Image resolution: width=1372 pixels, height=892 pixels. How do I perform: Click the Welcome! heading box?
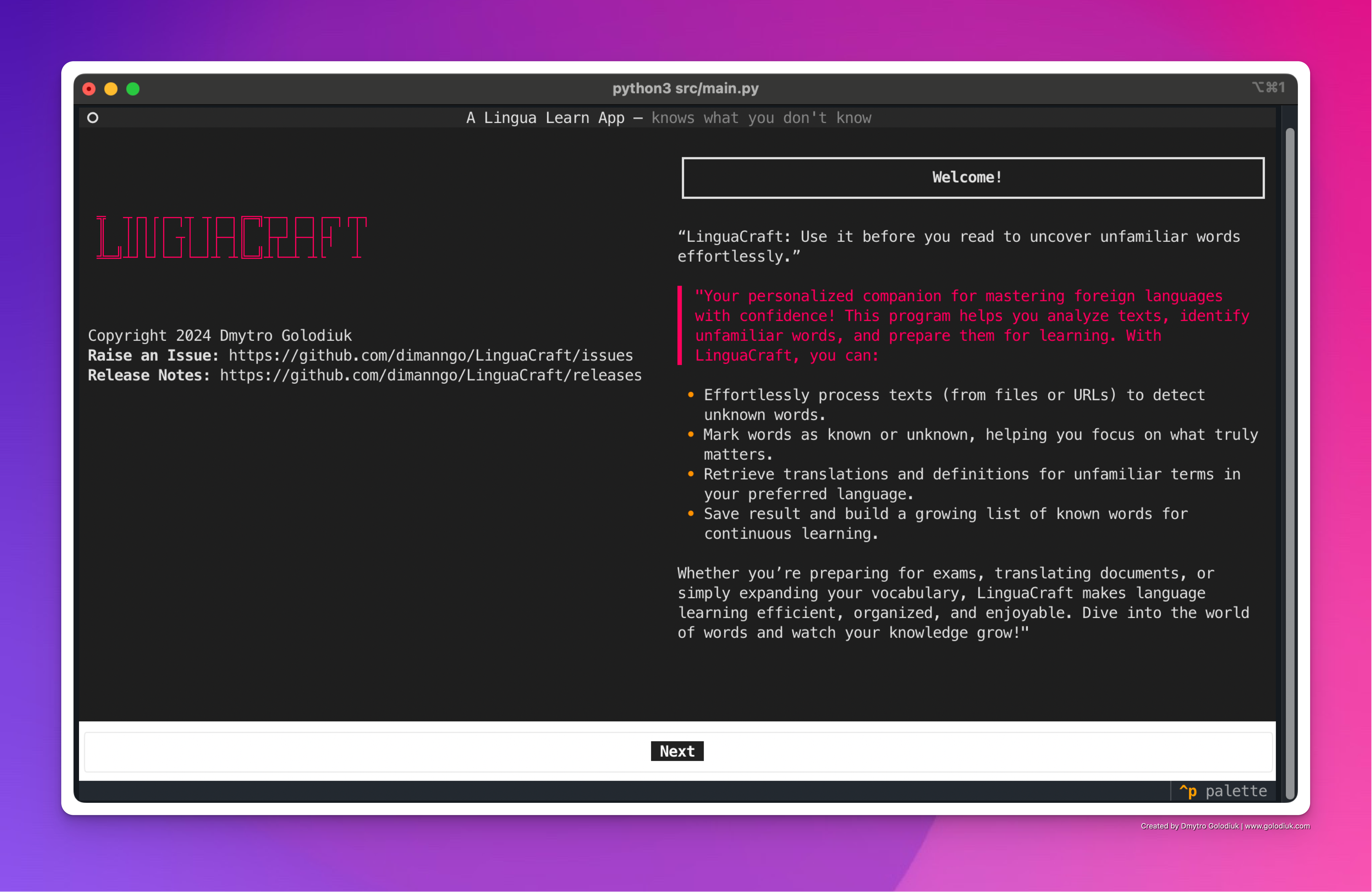973,177
